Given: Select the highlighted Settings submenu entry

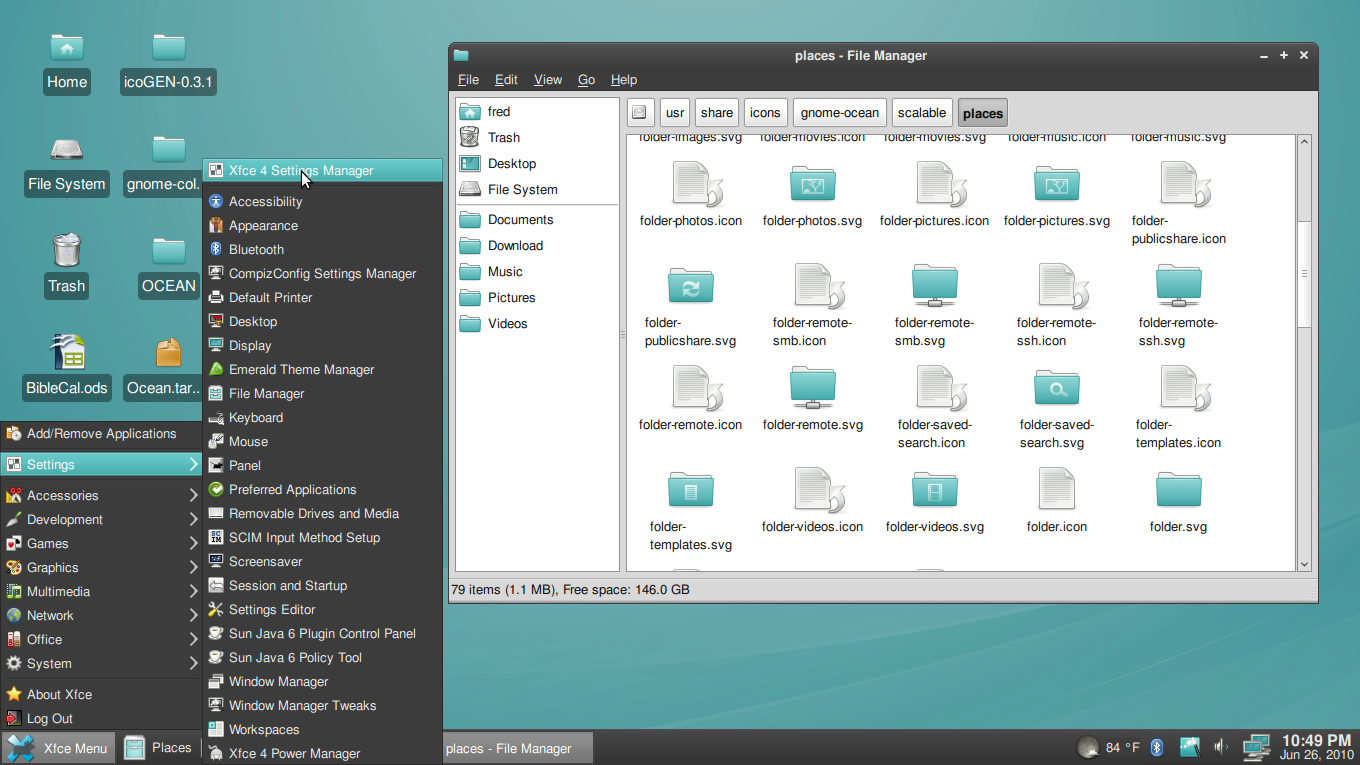Looking at the screenshot, I should pos(101,464).
